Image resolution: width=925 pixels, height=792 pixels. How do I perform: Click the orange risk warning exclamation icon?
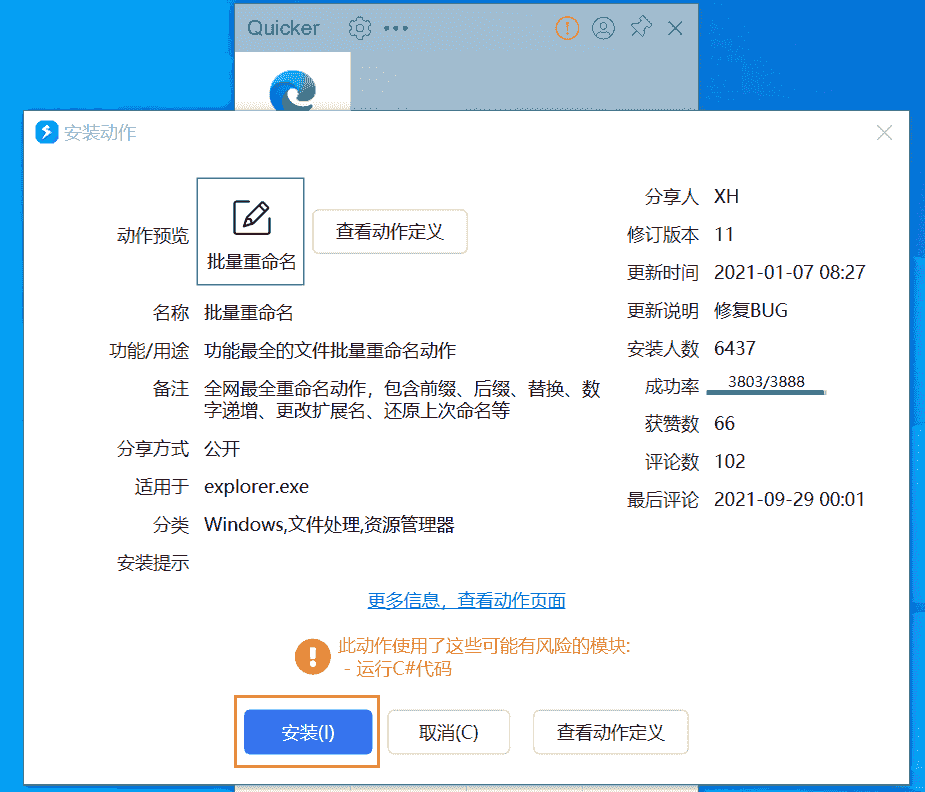click(x=313, y=656)
